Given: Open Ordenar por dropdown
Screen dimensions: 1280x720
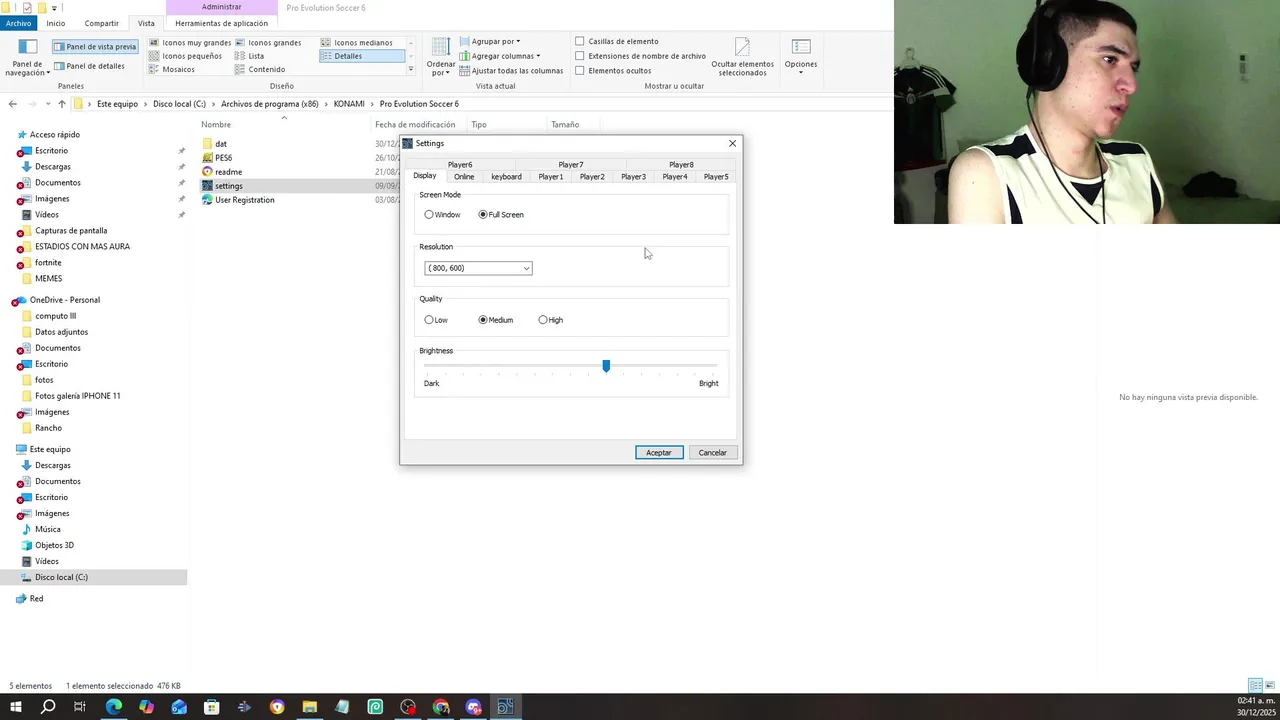Looking at the screenshot, I should point(441,58).
